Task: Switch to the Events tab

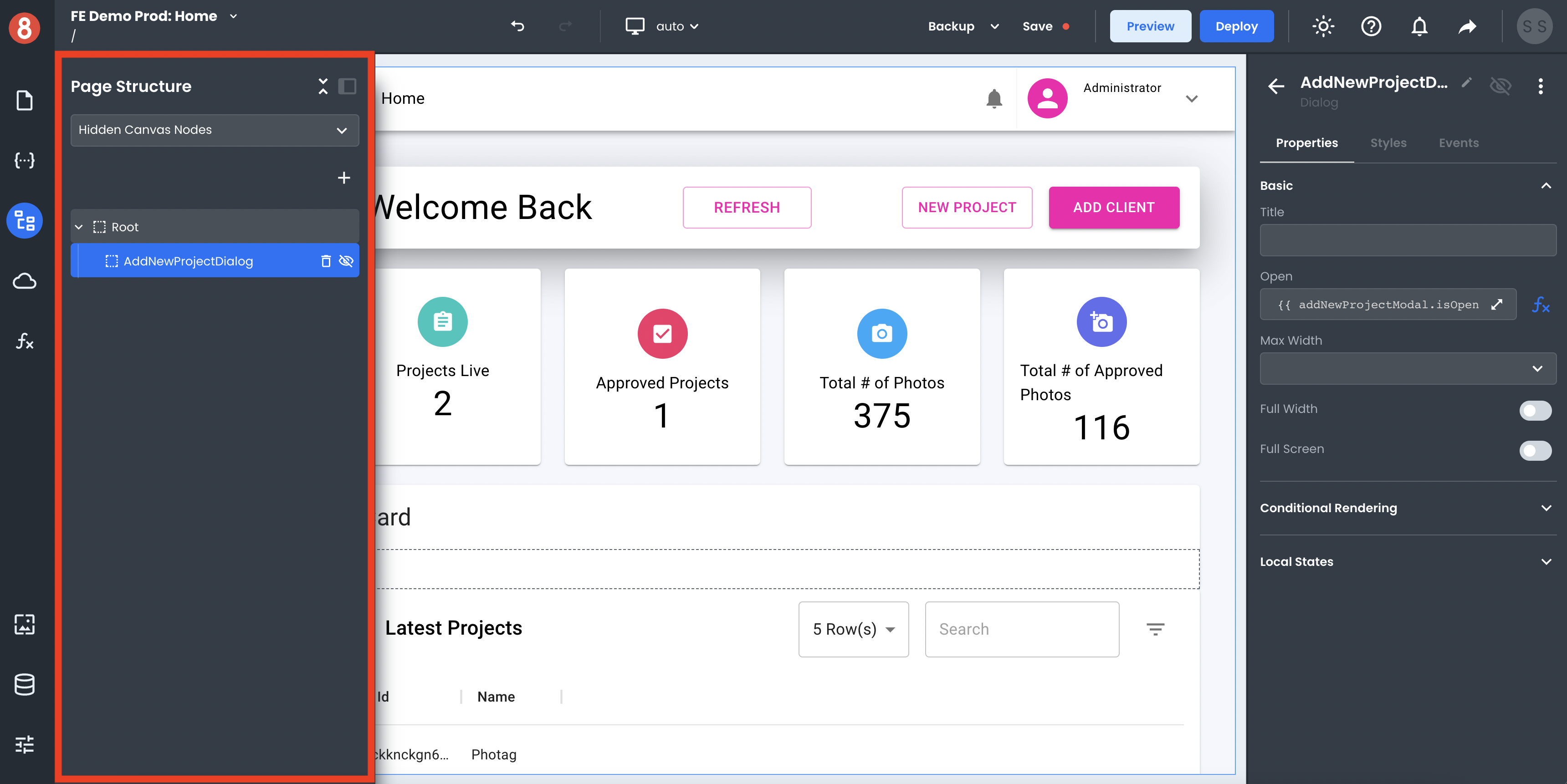Action: click(x=1458, y=143)
